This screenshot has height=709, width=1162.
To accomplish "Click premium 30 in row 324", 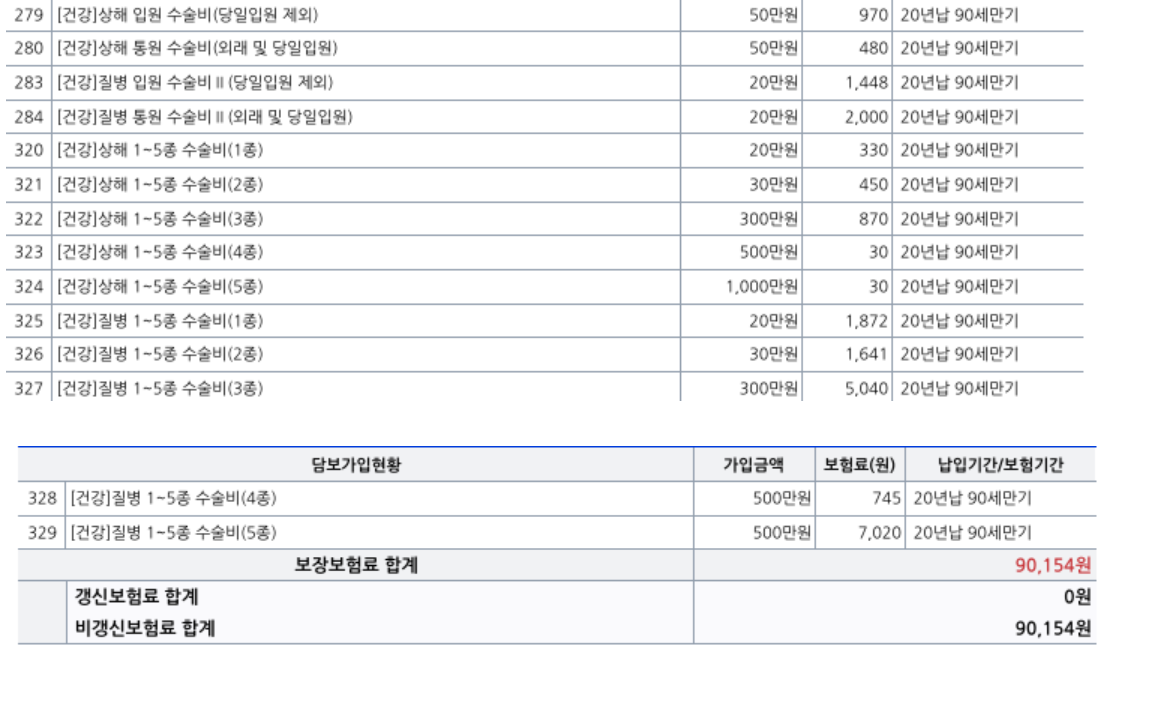I will tap(879, 287).
